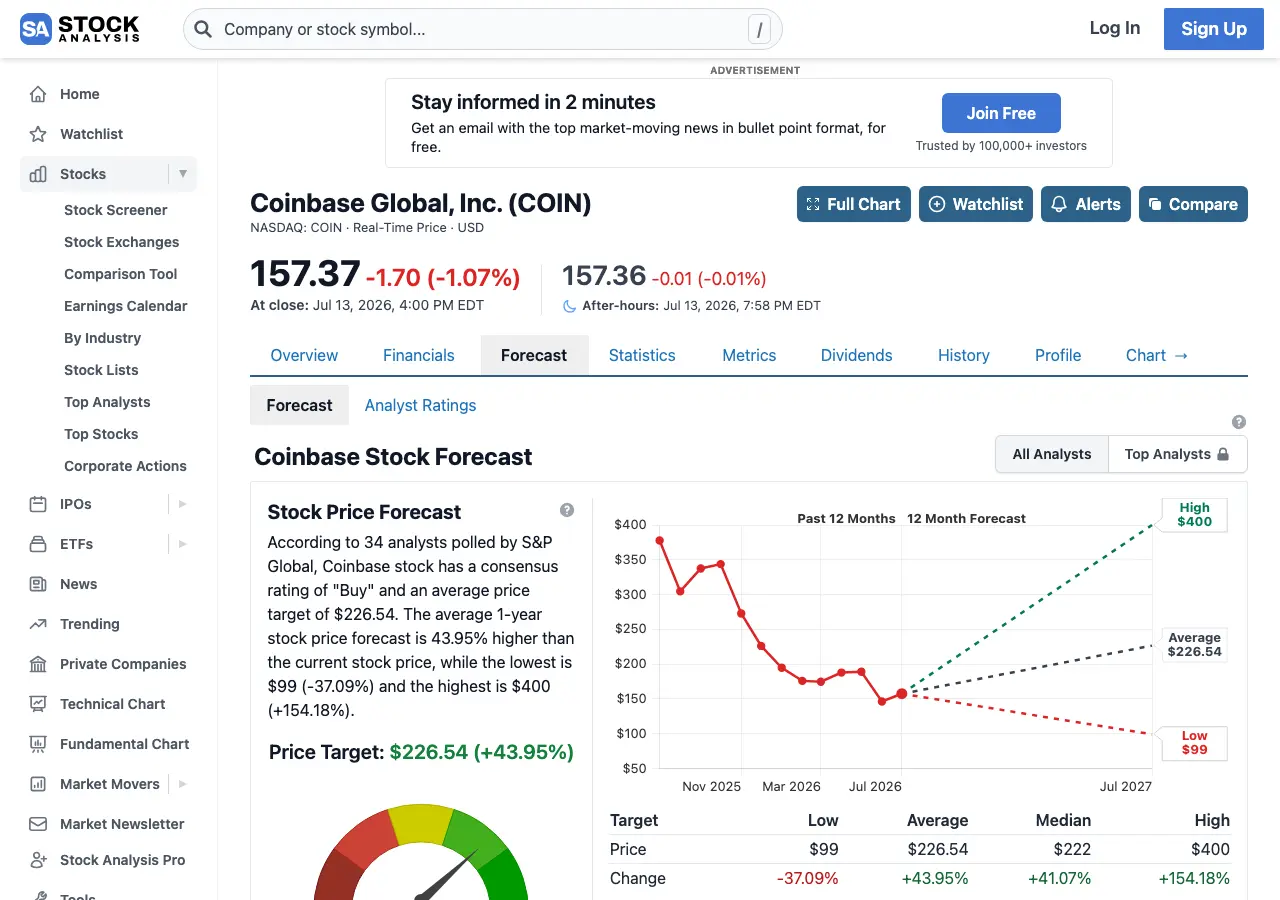Click the Watchlist star icon
Screen dimensions: 1280x900
[x=38, y=134]
